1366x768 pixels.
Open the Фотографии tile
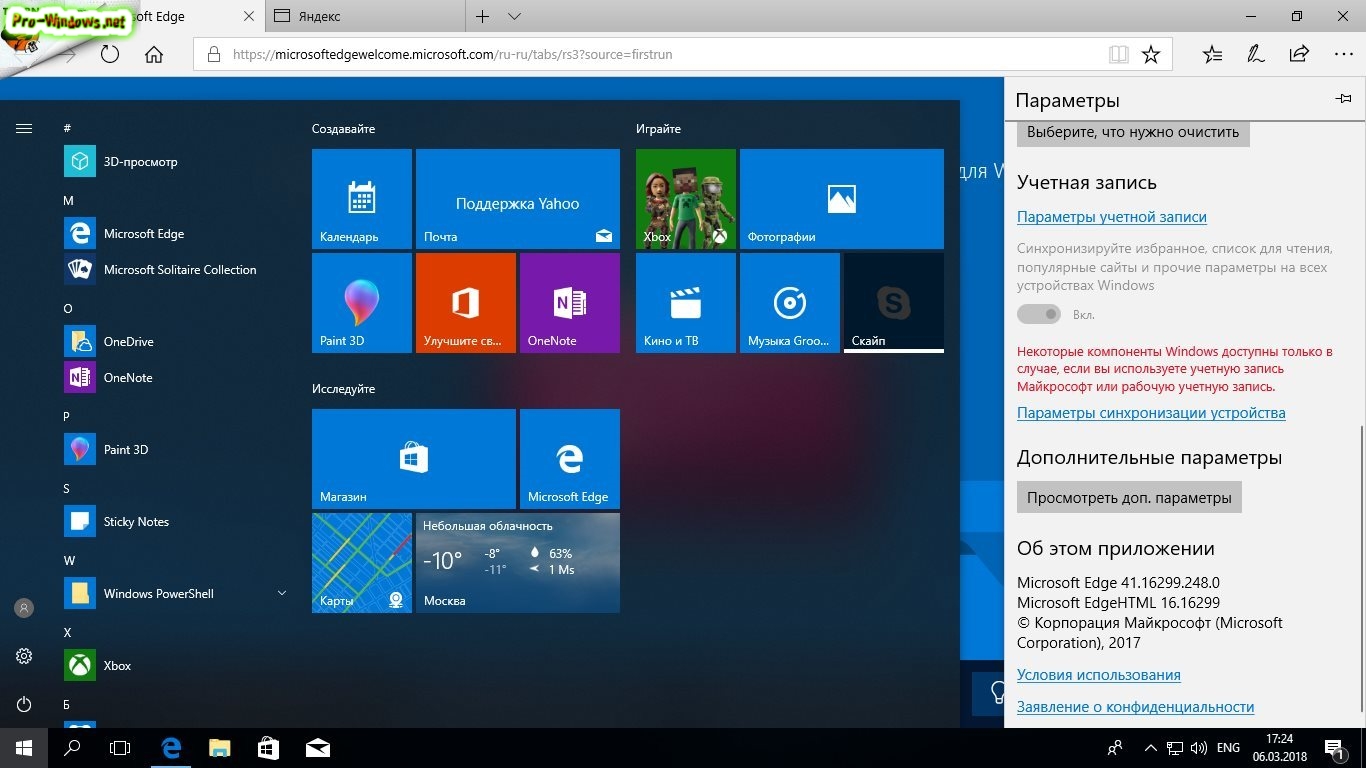(x=842, y=199)
